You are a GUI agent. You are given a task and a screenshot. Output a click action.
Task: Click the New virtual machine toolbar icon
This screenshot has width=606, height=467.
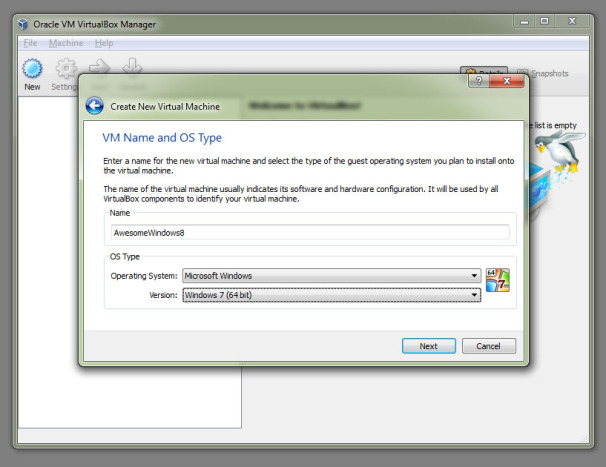pyautogui.click(x=32, y=69)
